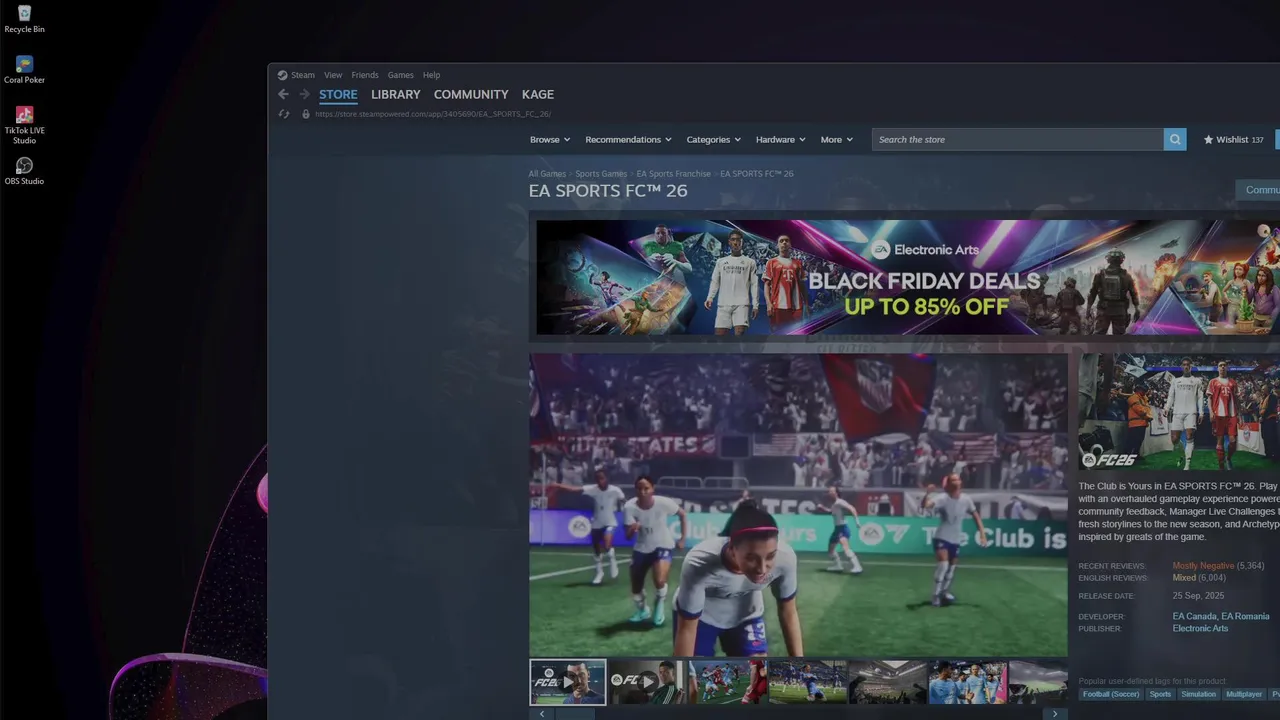Select the third screenshot thumbnail with red player
The height and width of the screenshot is (720, 1280).
point(727,682)
